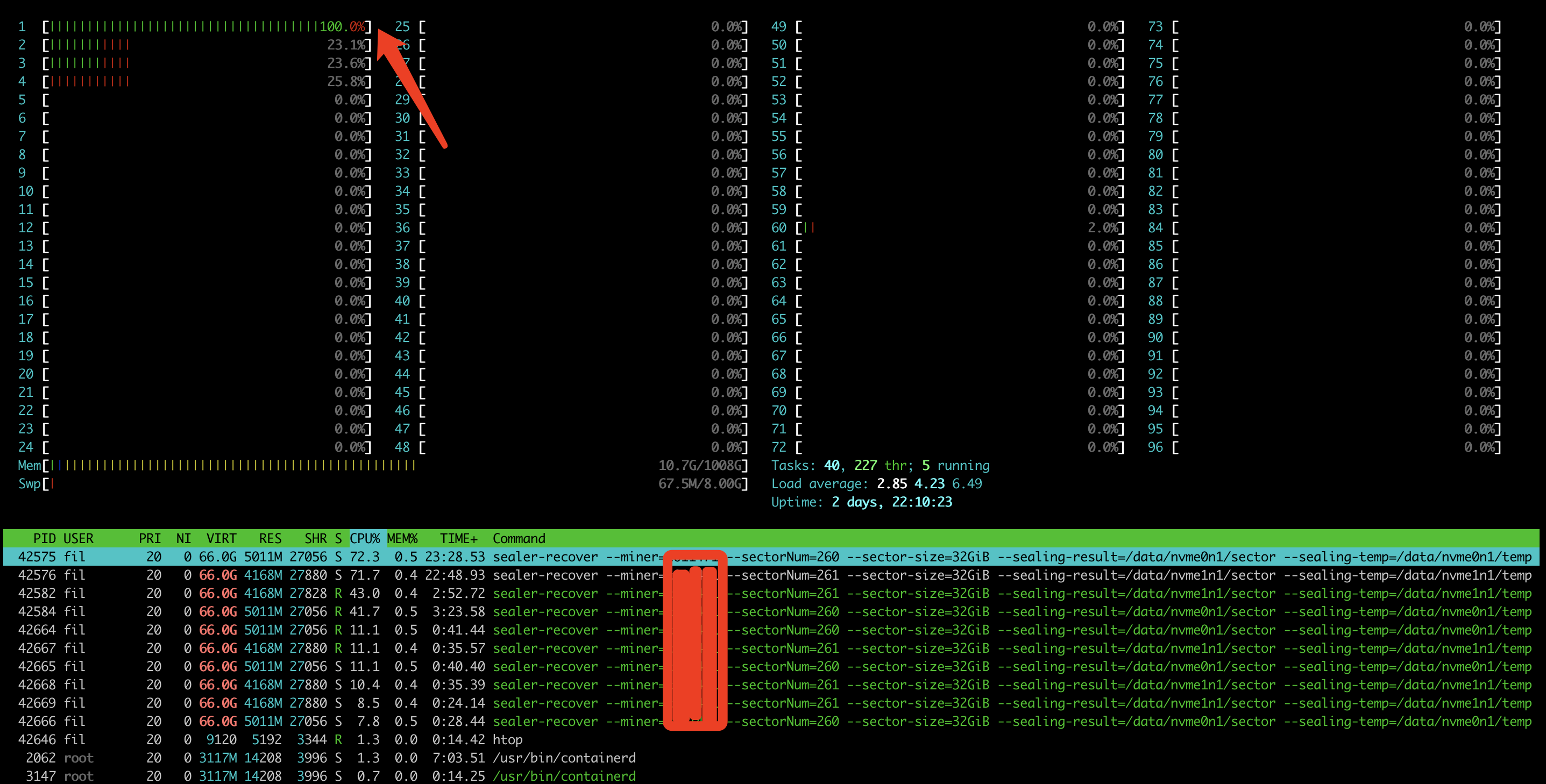Viewport: 1546px width, 784px height.
Task: Click the Command column header
Action: pyautogui.click(x=519, y=538)
